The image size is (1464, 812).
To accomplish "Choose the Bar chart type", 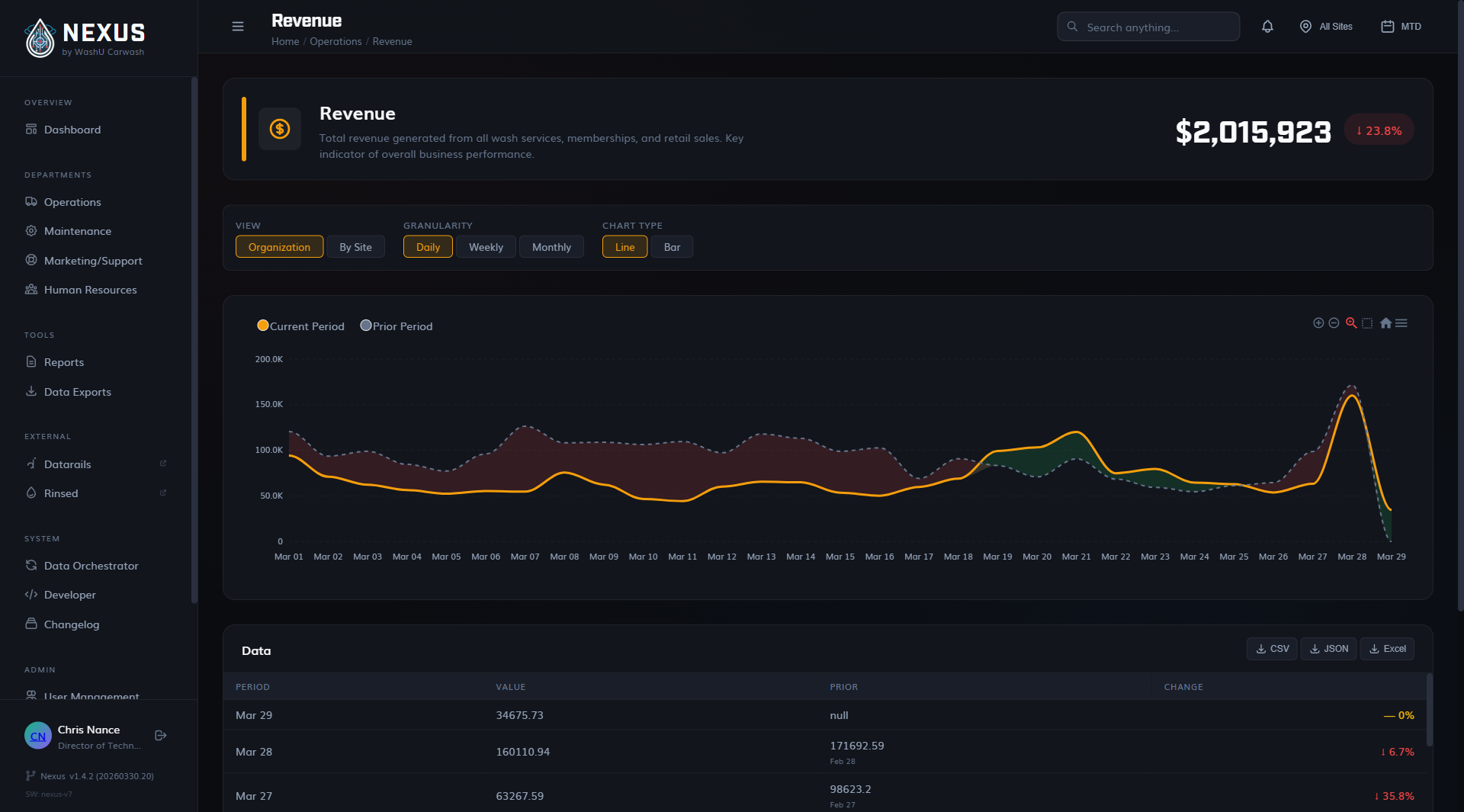I will tap(672, 247).
